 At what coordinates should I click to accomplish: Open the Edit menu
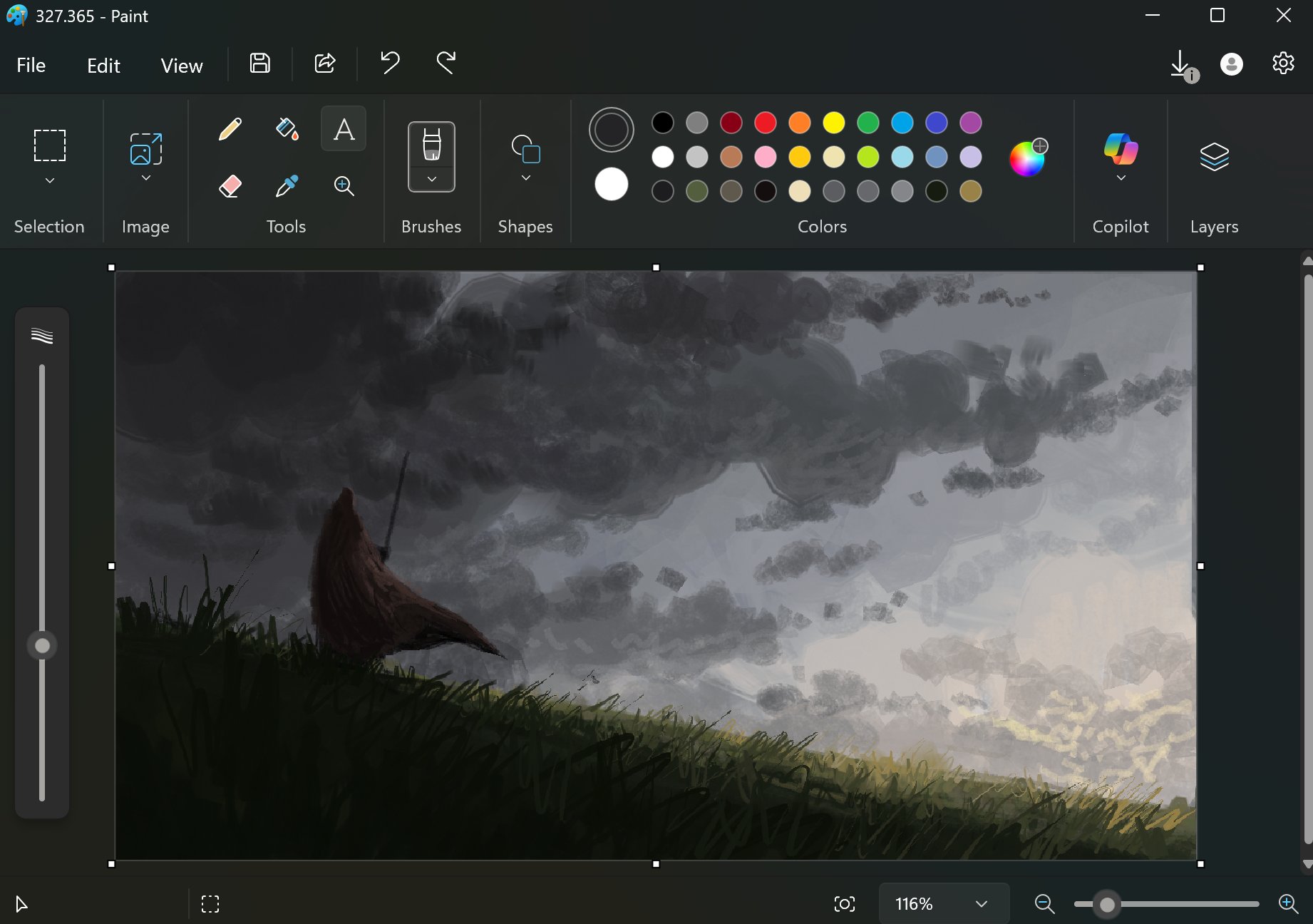(103, 66)
